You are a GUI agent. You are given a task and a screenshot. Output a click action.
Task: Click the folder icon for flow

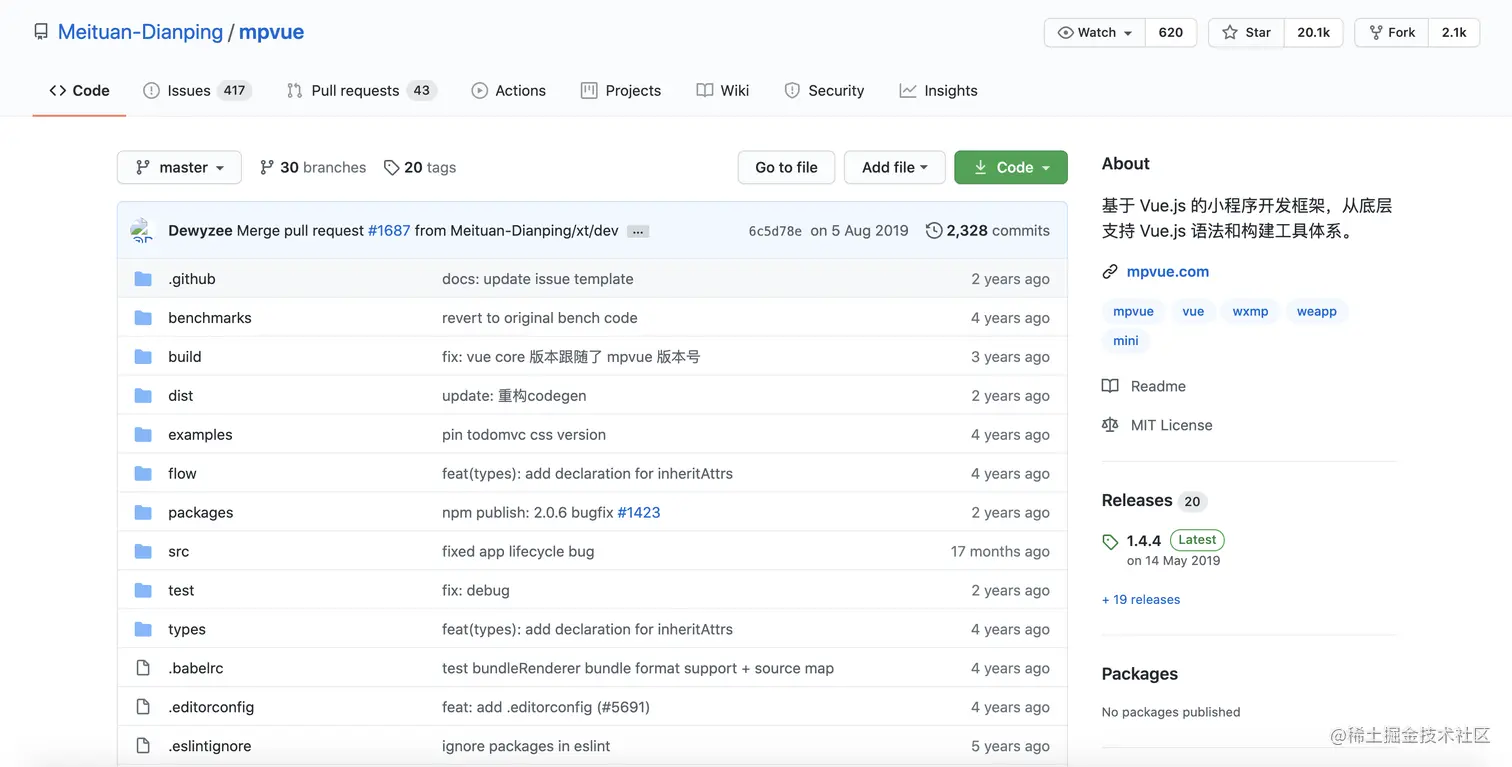tap(143, 474)
